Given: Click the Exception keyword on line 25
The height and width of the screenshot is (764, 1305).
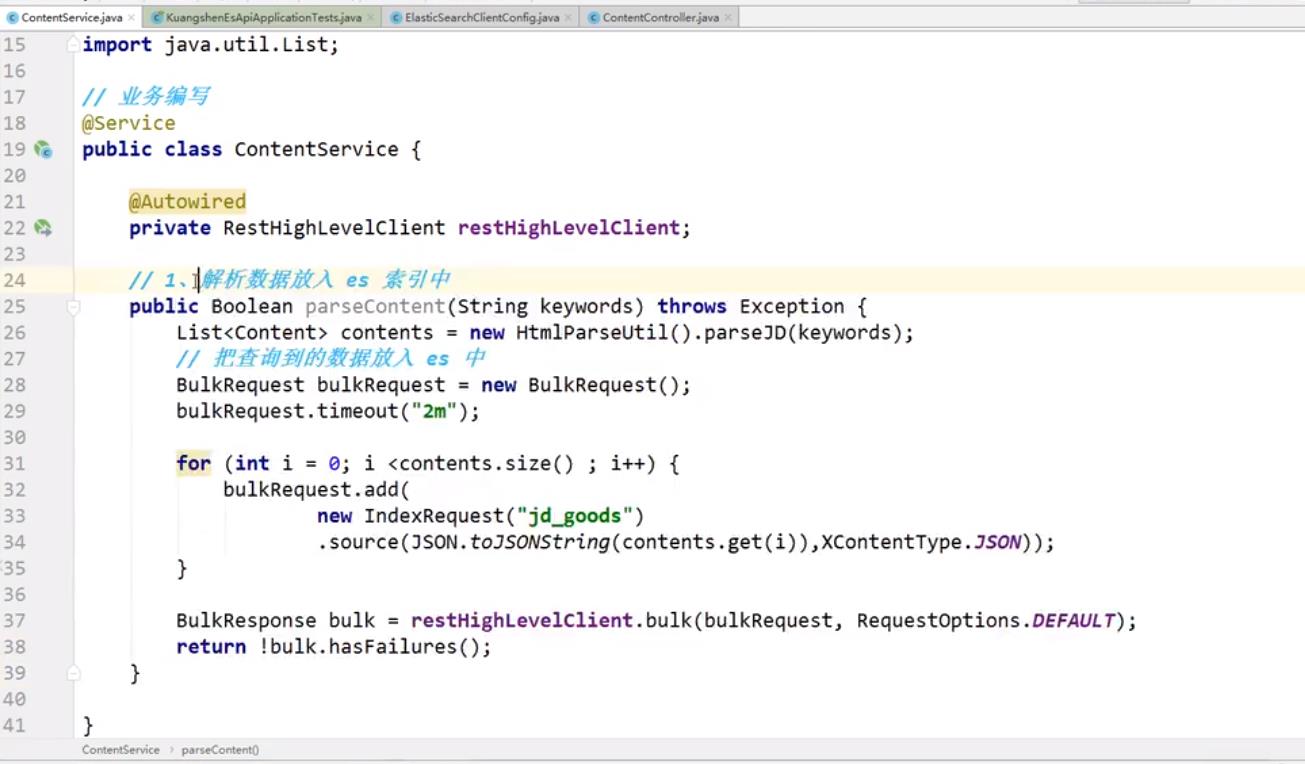Looking at the screenshot, I should point(792,306).
